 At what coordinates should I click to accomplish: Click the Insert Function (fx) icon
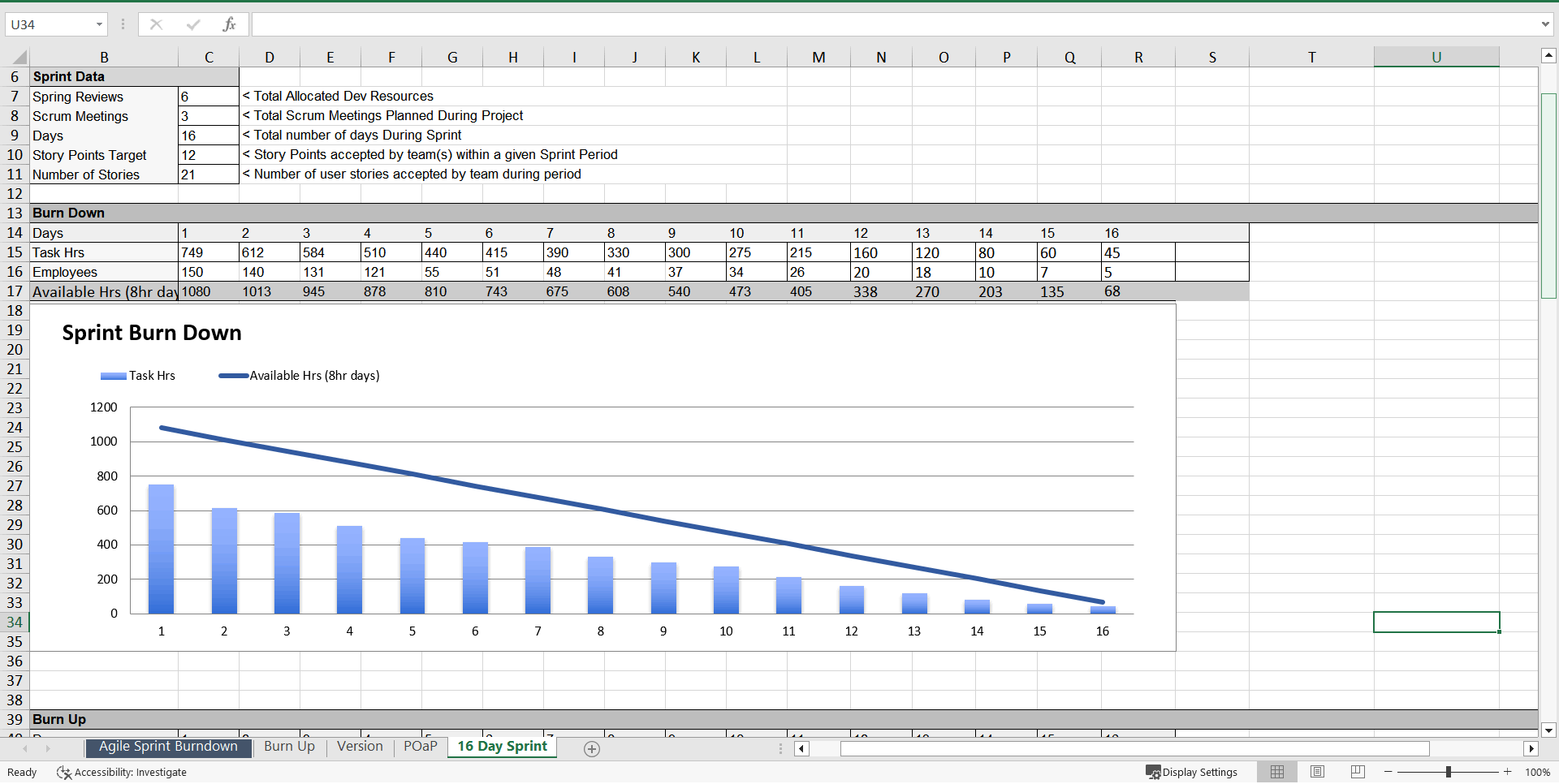click(230, 24)
